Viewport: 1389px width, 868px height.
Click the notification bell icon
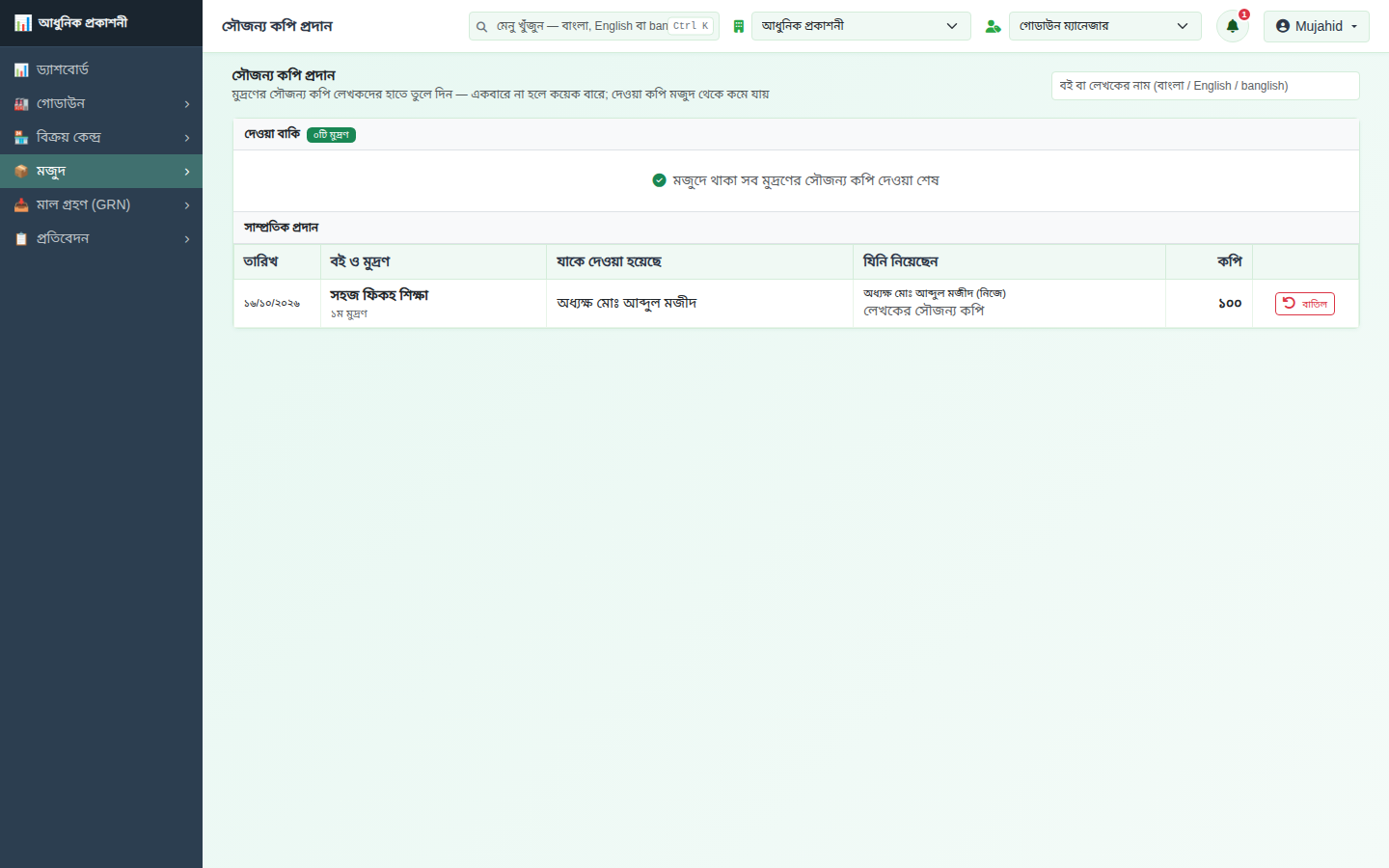click(1232, 26)
